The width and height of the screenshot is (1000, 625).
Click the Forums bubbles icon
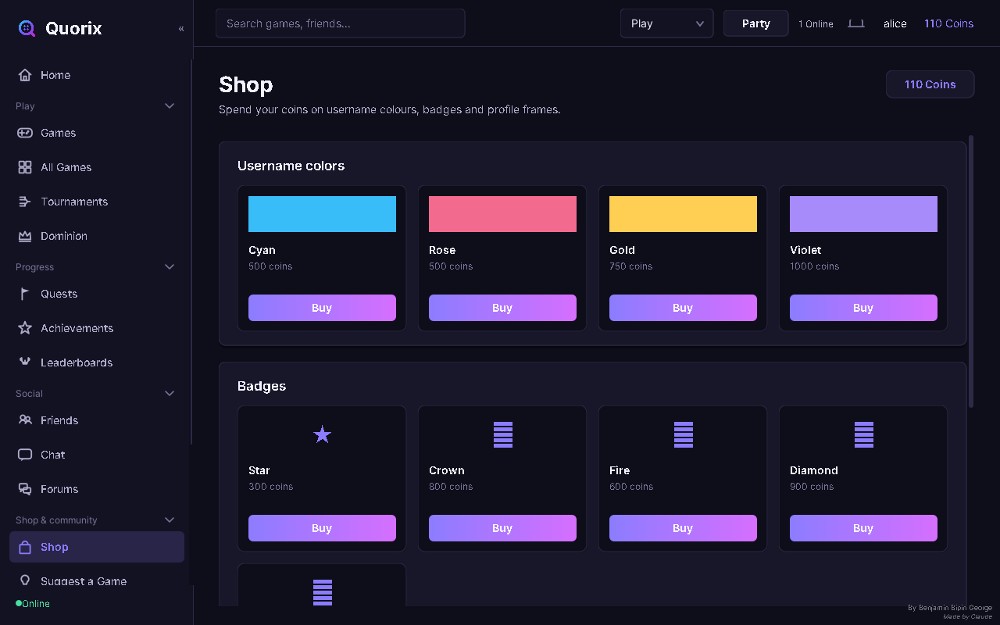[25, 489]
